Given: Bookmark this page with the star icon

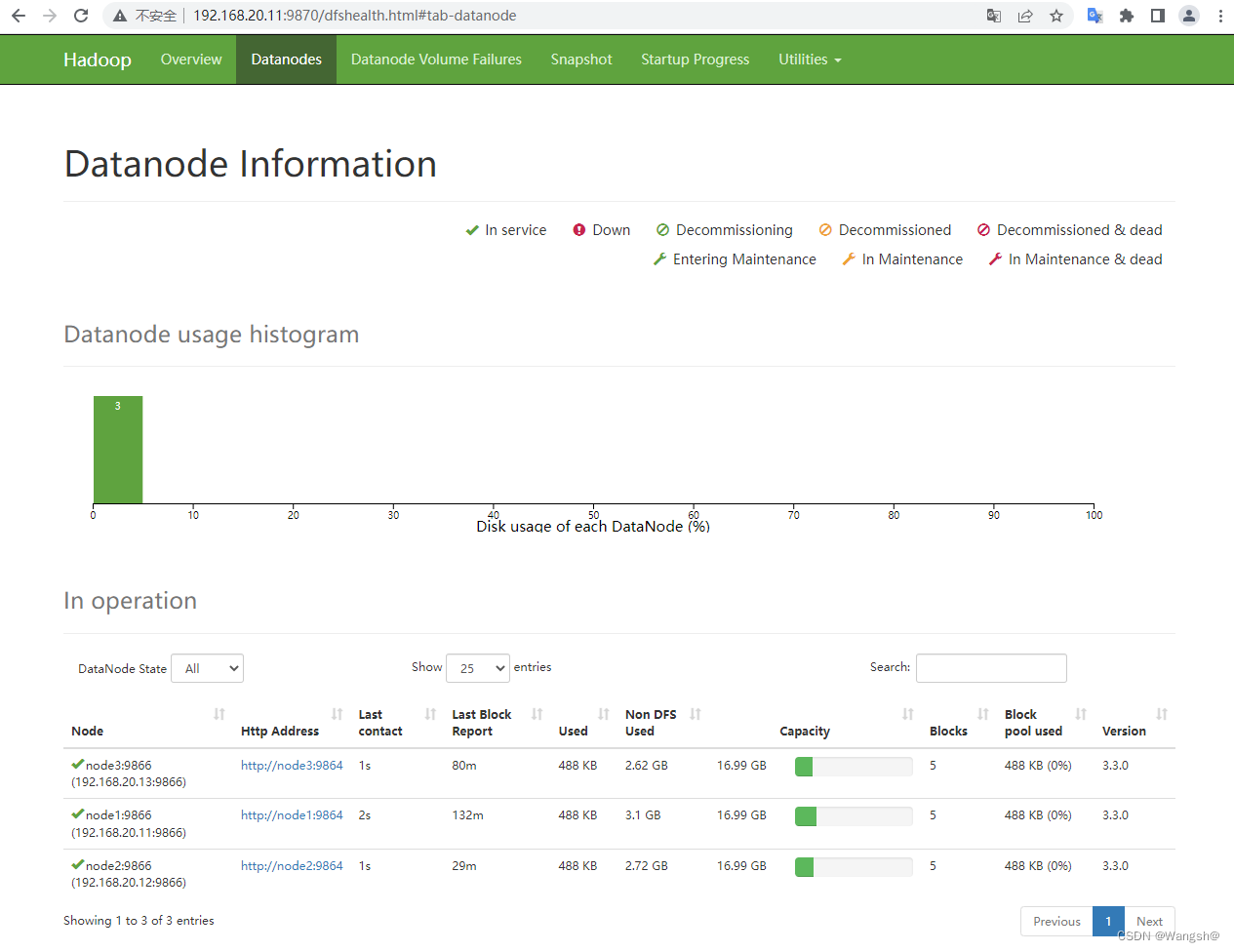Looking at the screenshot, I should point(1056,16).
